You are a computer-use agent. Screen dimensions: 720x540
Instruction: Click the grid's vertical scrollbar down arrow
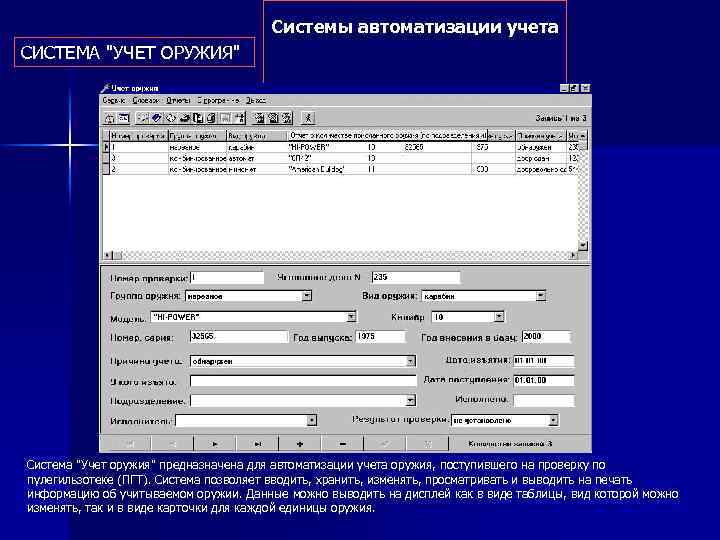[x=583, y=246]
